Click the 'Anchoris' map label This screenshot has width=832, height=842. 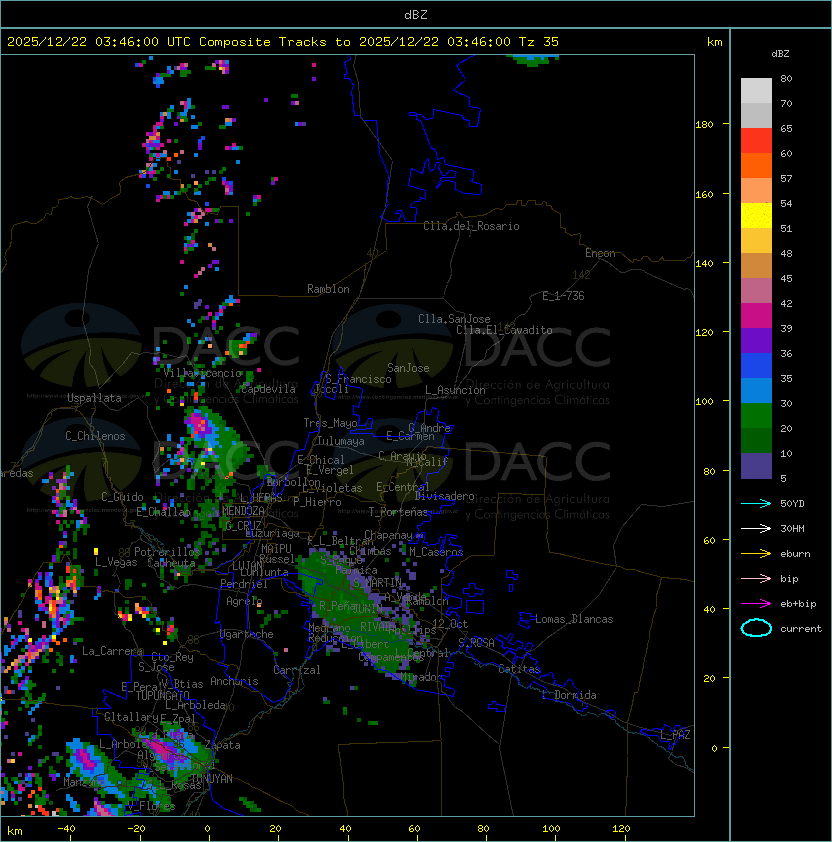(234, 681)
